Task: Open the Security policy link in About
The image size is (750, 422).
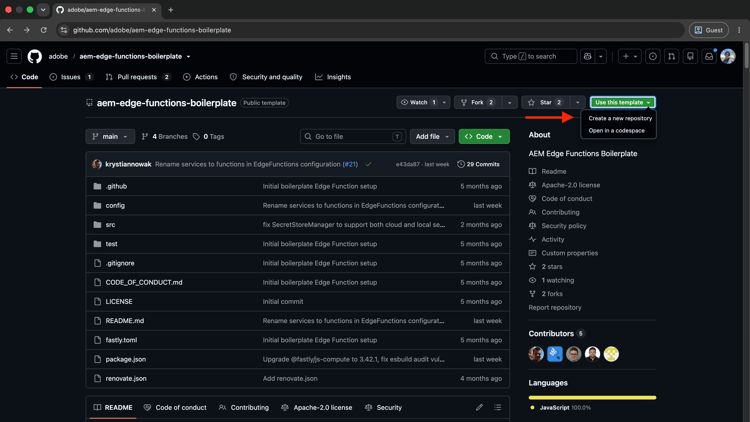Action: point(563,226)
